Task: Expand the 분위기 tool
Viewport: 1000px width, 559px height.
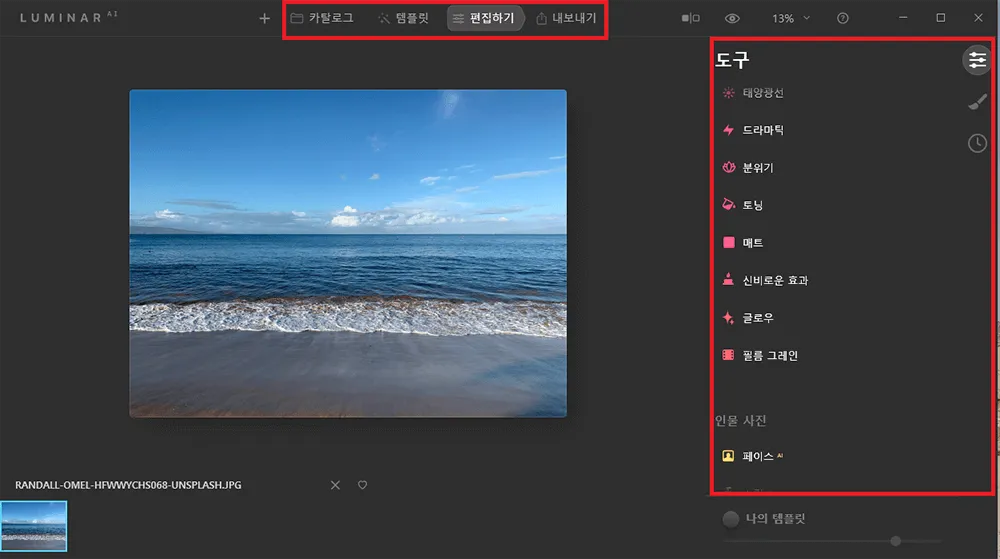Action: [x=757, y=168]
